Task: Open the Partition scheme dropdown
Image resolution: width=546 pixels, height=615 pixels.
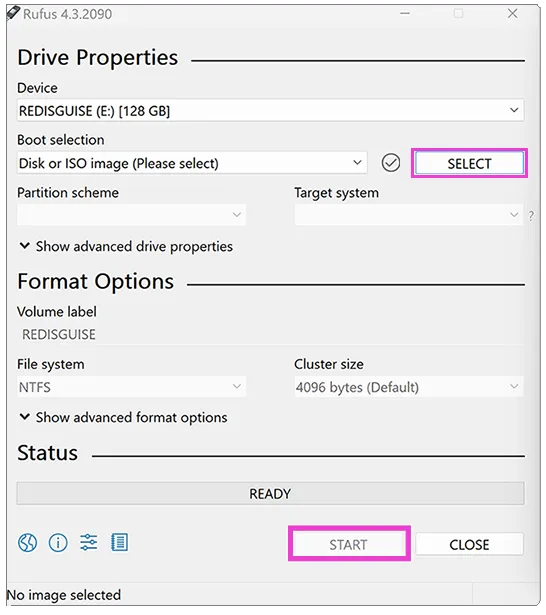Action: pos(131,215)
